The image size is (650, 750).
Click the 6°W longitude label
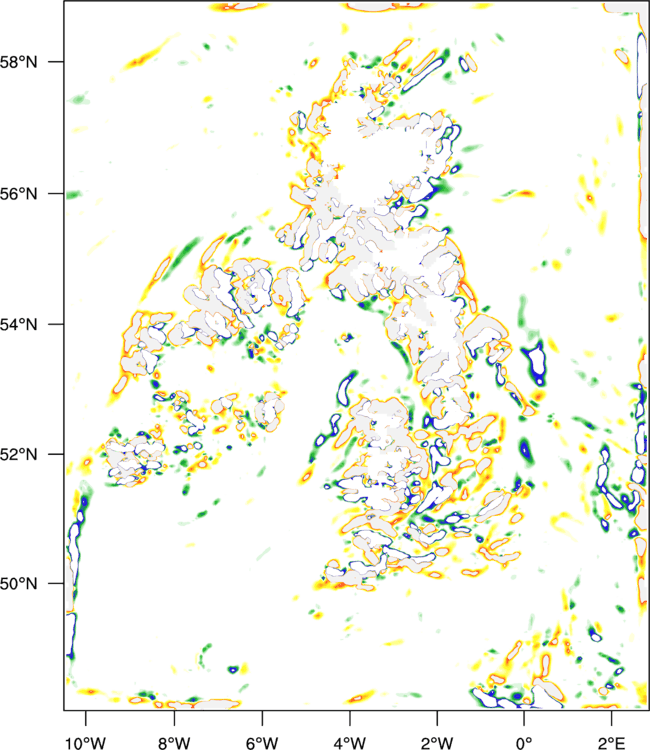tap(262, 742)
